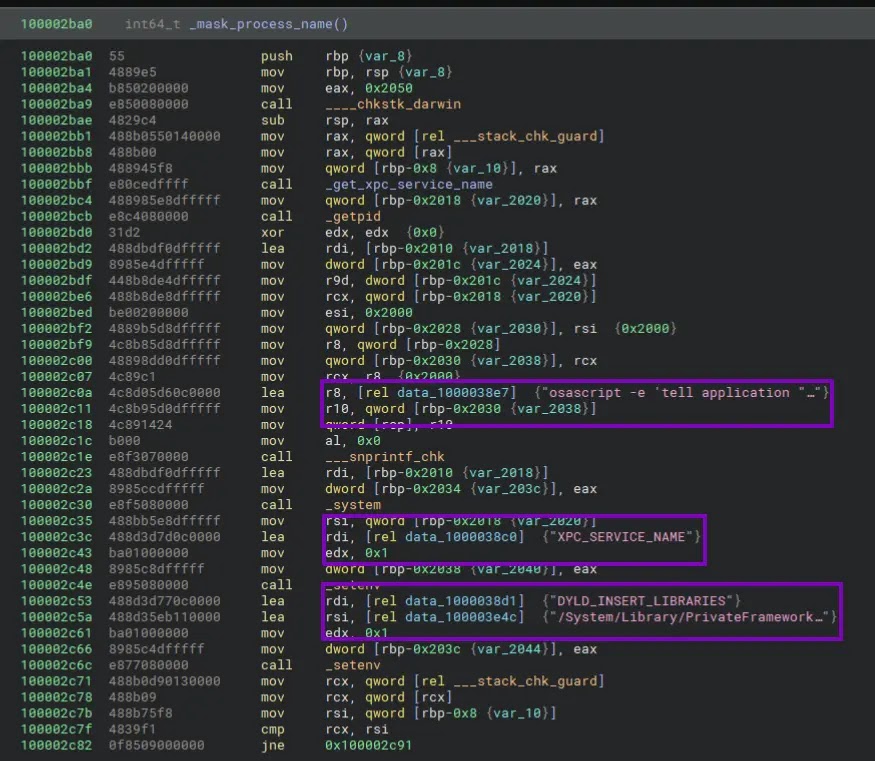Click rsp, rax operands on sub line
The width and height of the screenshot is (875, 761).
tap(357, 121)
